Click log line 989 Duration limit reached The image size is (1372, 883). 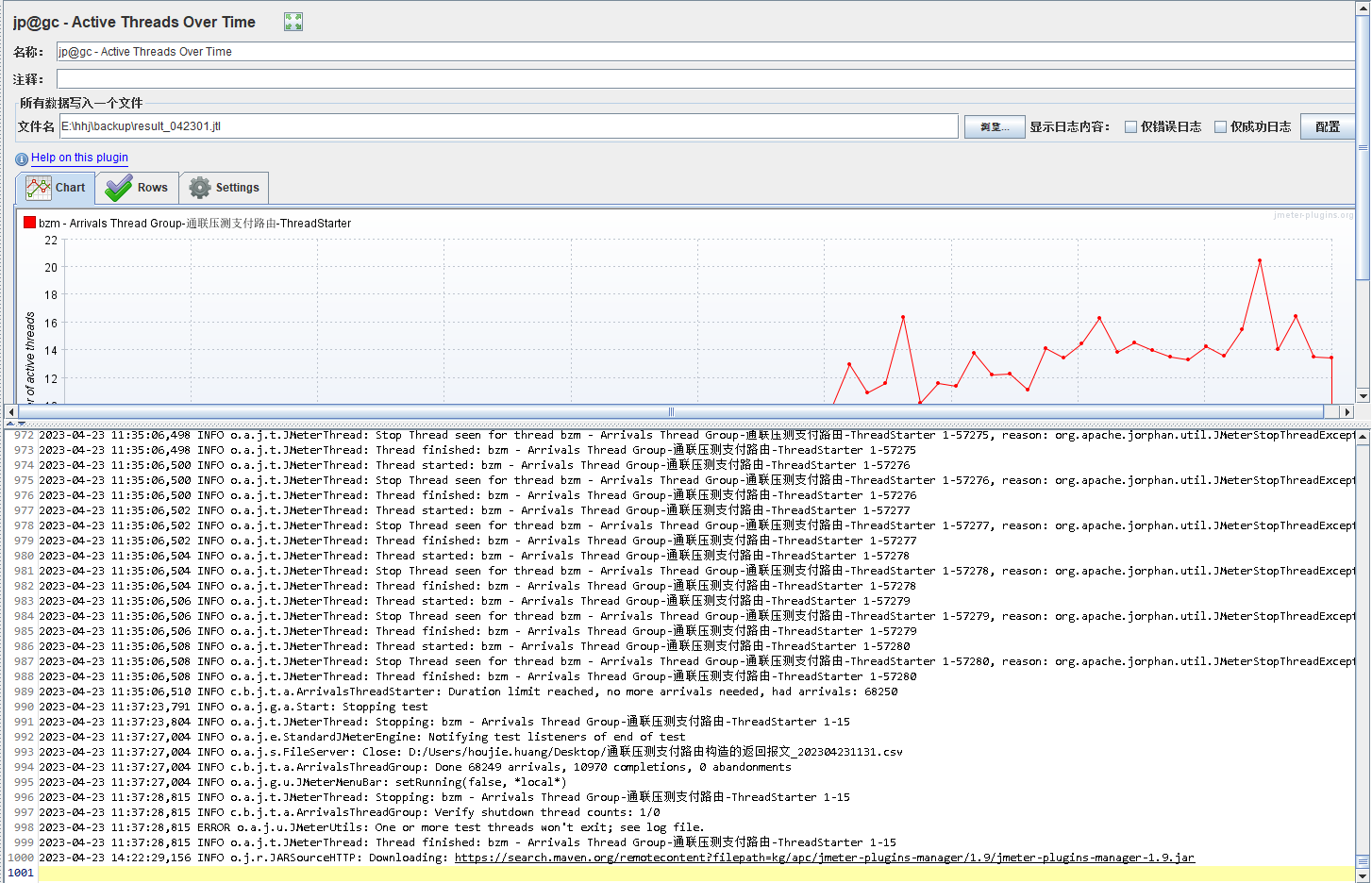tap(468, 691)
